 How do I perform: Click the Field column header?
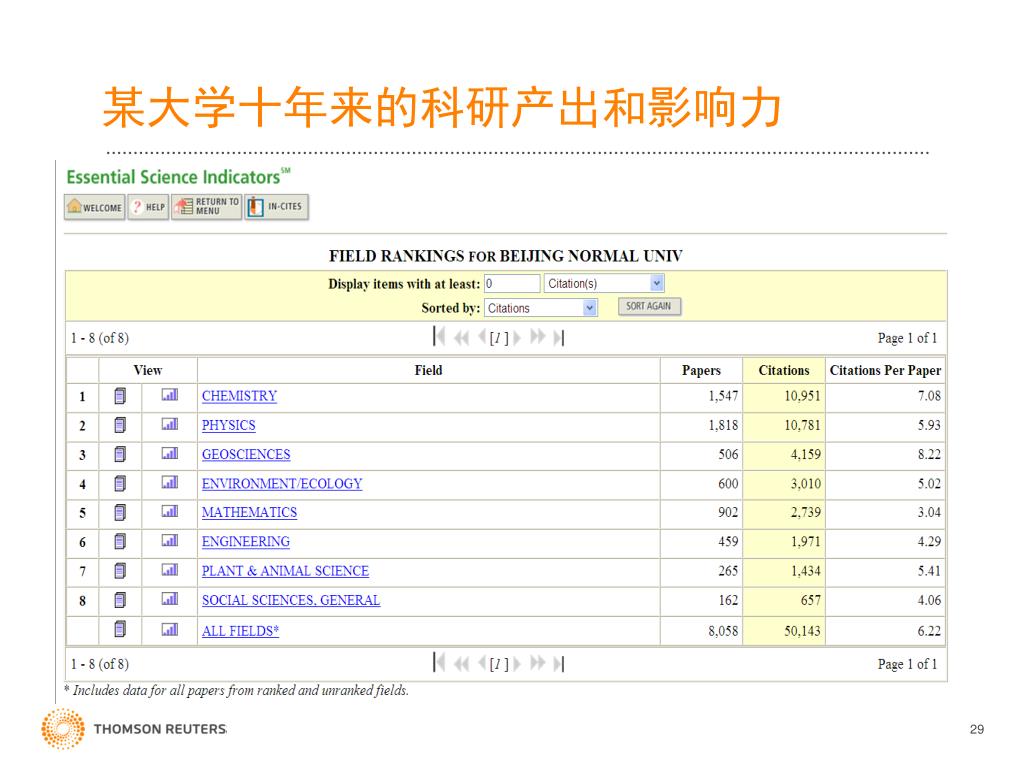click(x=428, y=370)
